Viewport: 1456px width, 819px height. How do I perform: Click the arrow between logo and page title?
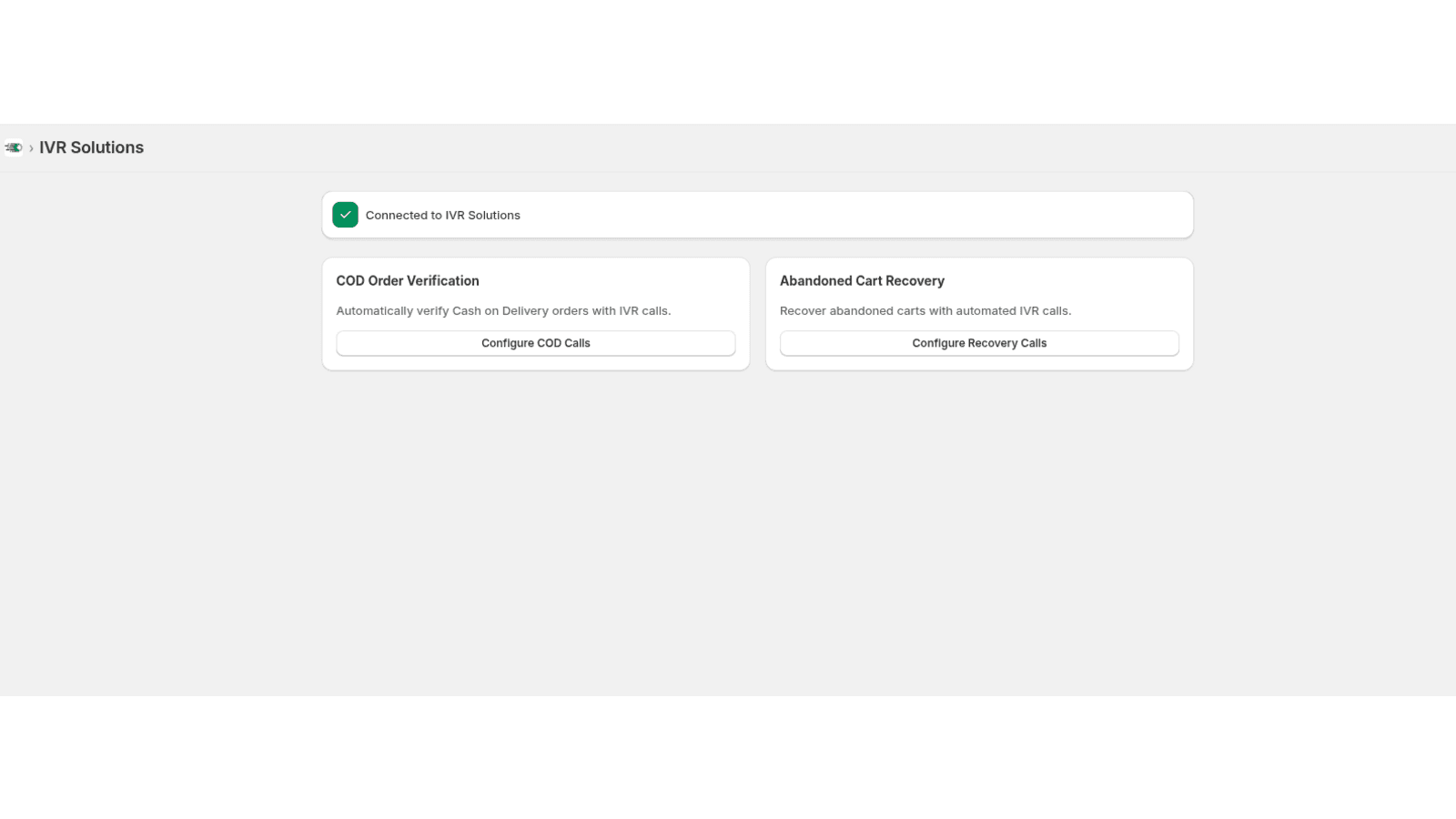(x=30, y=147)
